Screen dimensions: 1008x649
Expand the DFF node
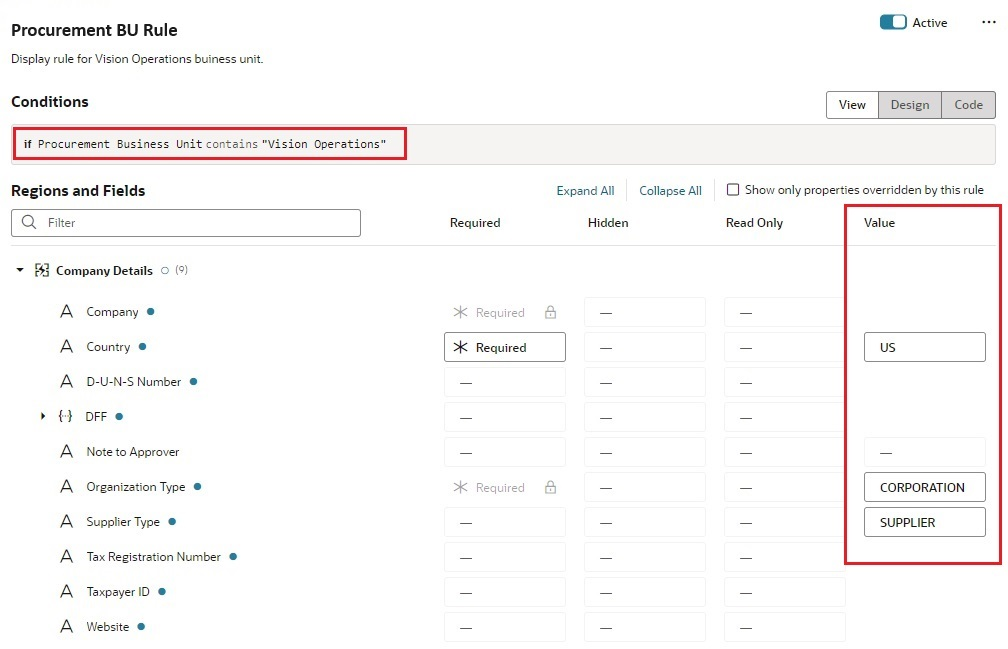[42, 416]
